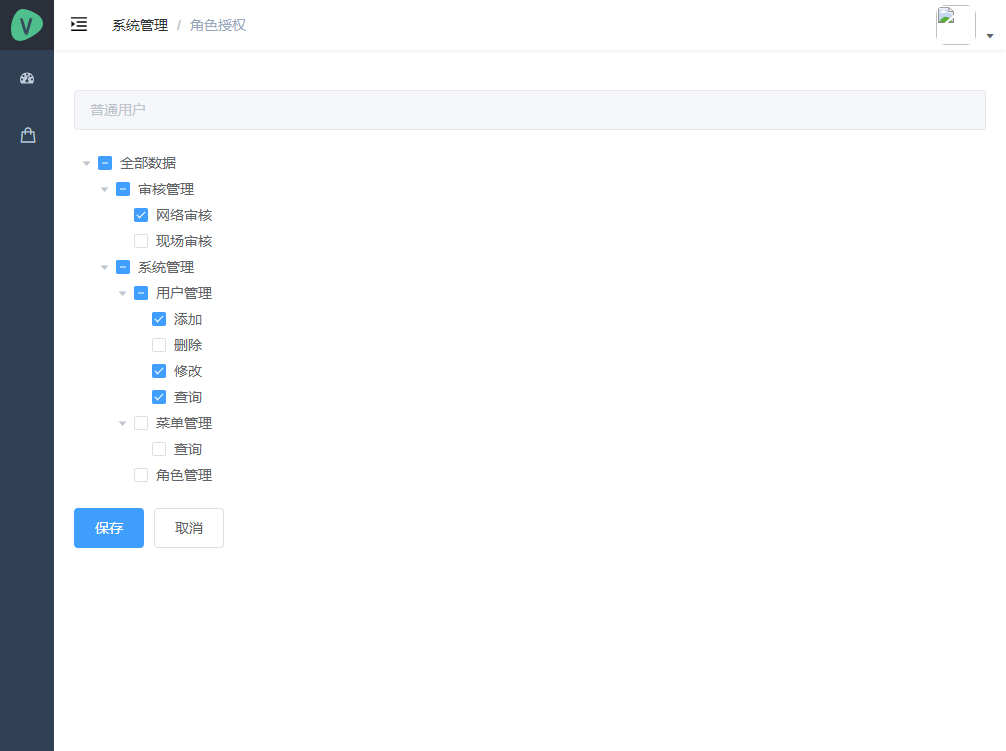Select the 删除 tree label
The width and height of the screenshot is (1006, 751).
coord(188,345)
